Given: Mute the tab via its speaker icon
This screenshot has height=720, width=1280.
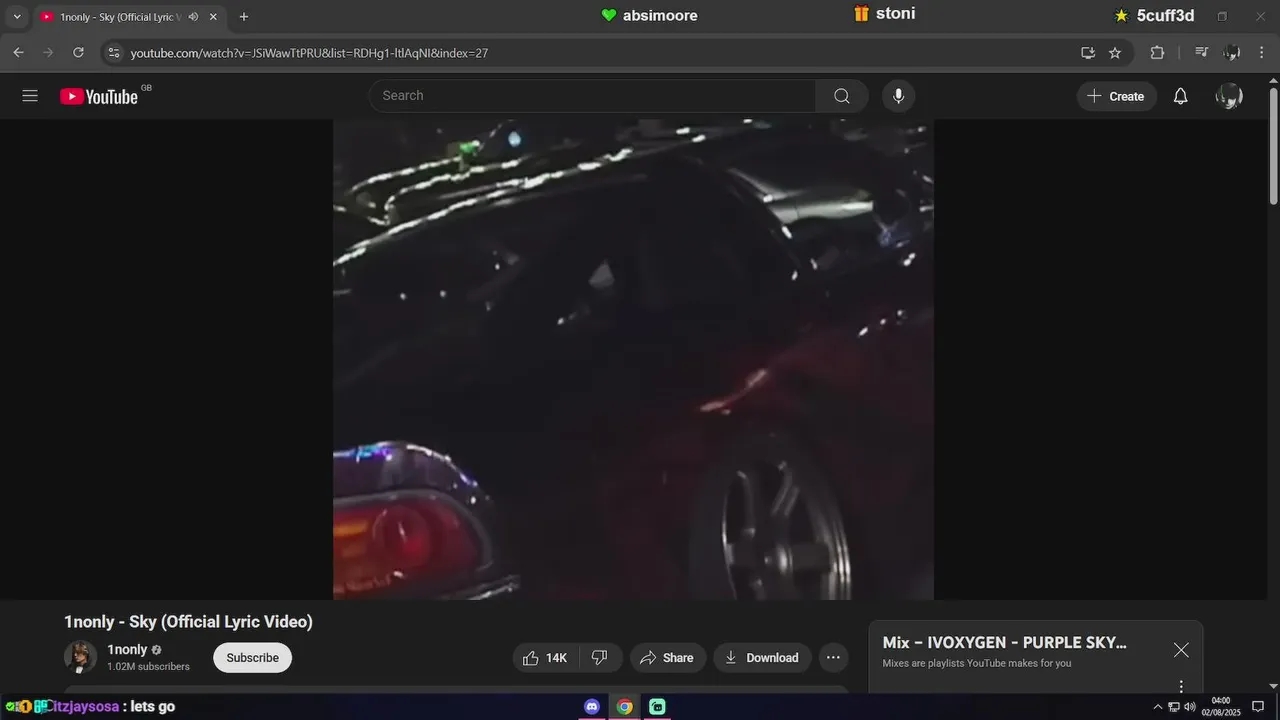Looking at the screenshot, I should pyautogui.click(x=193, y=17).
